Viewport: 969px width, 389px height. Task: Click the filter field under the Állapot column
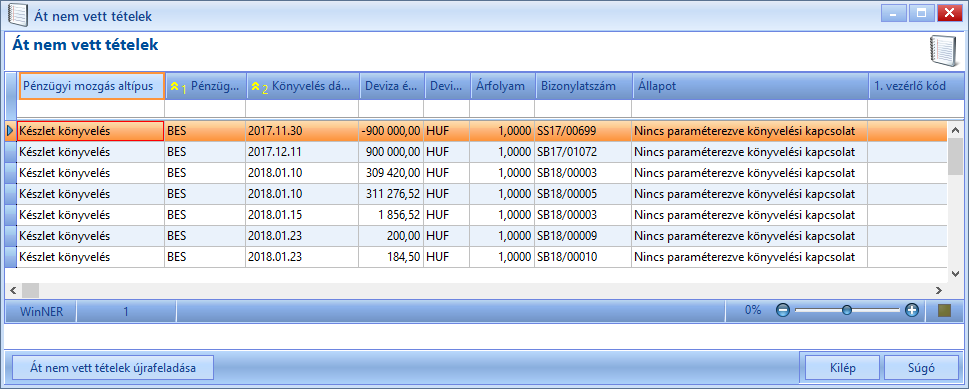coord(749,109)
